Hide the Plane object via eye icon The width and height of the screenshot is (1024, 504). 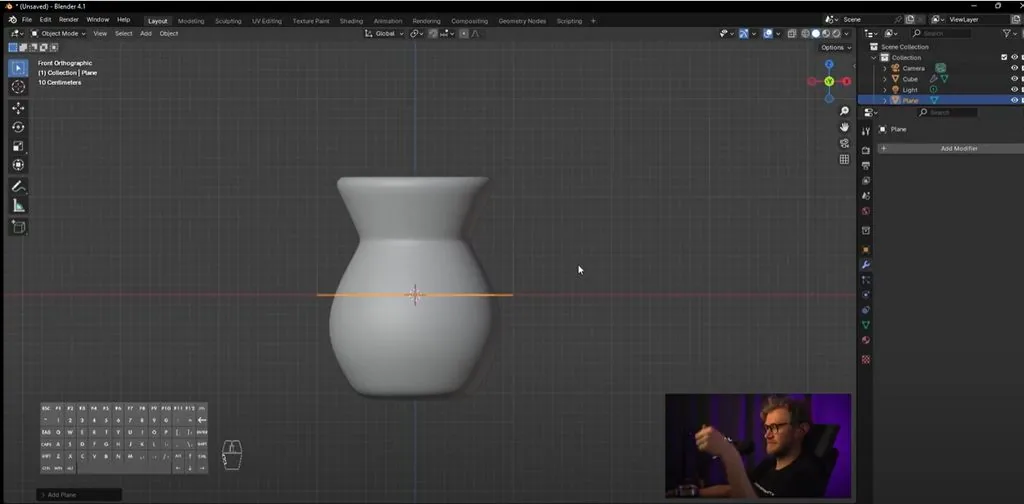[x=1014, y=100]
